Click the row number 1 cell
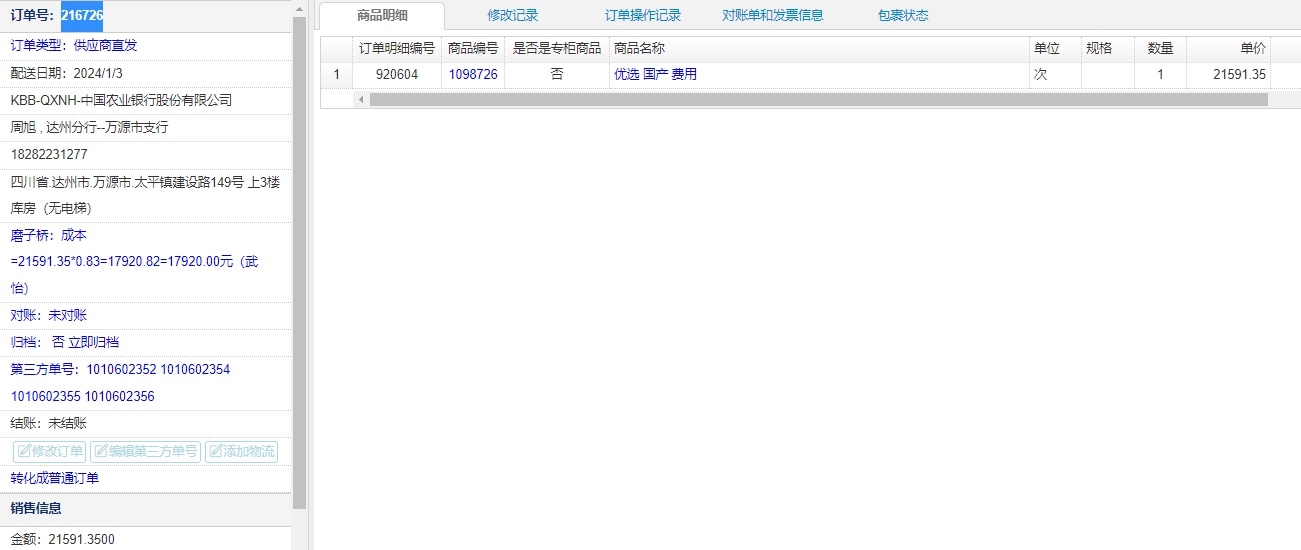 tap(337, 74)
